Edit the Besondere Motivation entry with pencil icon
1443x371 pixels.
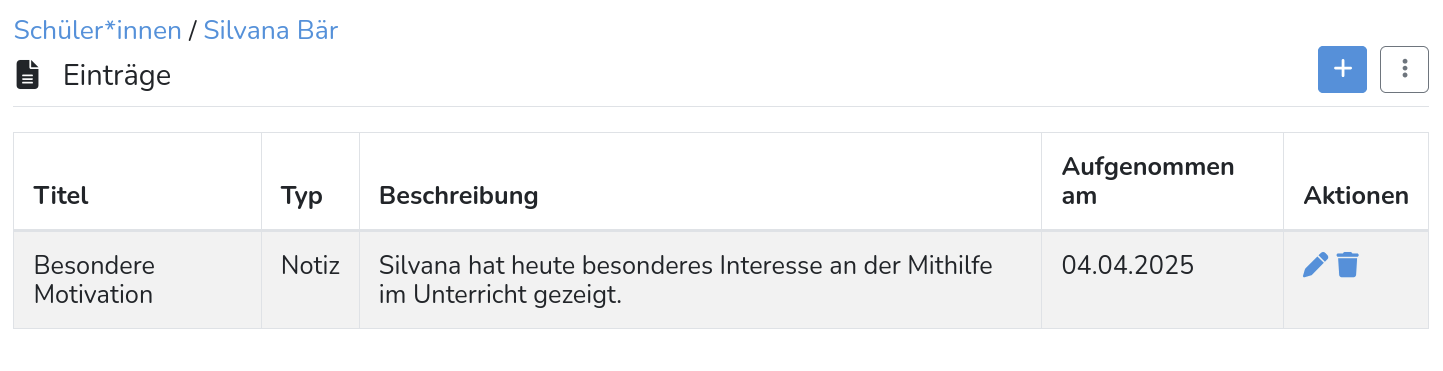pyautogui.click(x=1316, y=265)
